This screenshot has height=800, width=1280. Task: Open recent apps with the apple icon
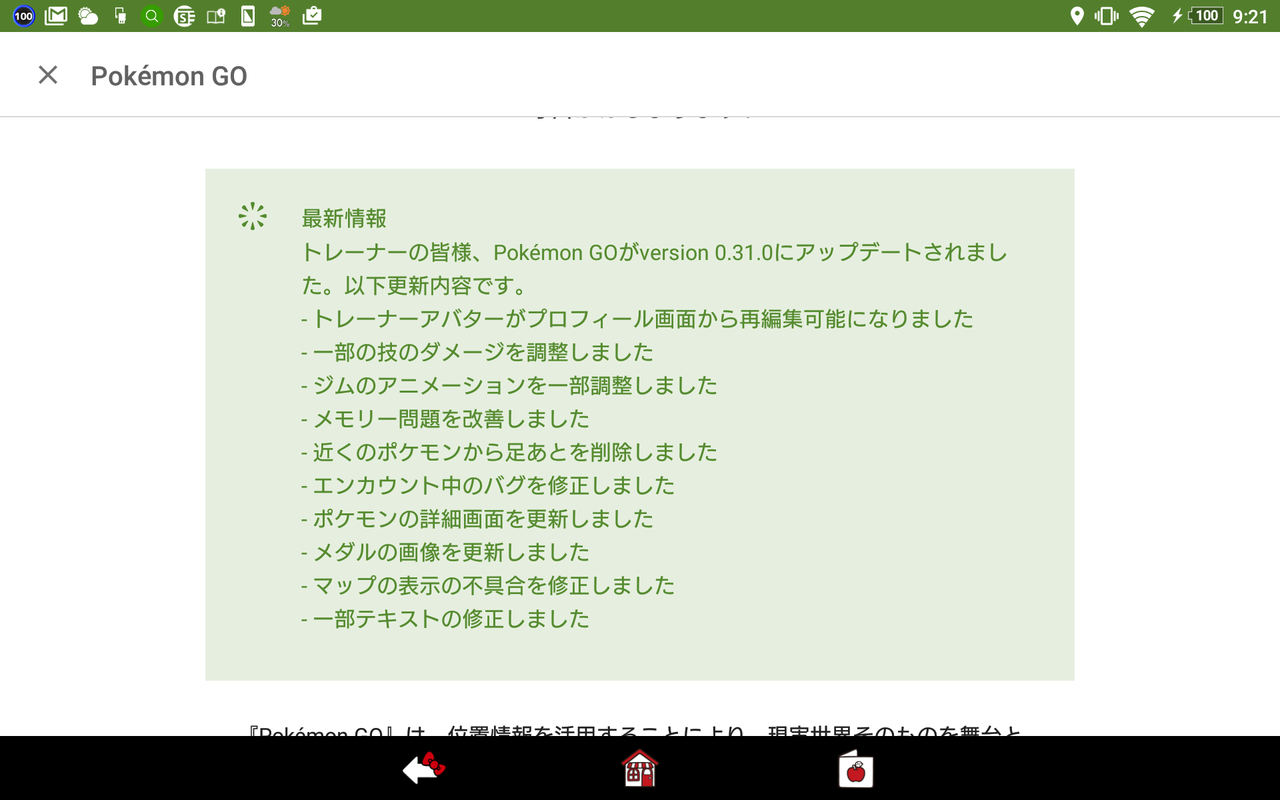[x=856, y=768]
